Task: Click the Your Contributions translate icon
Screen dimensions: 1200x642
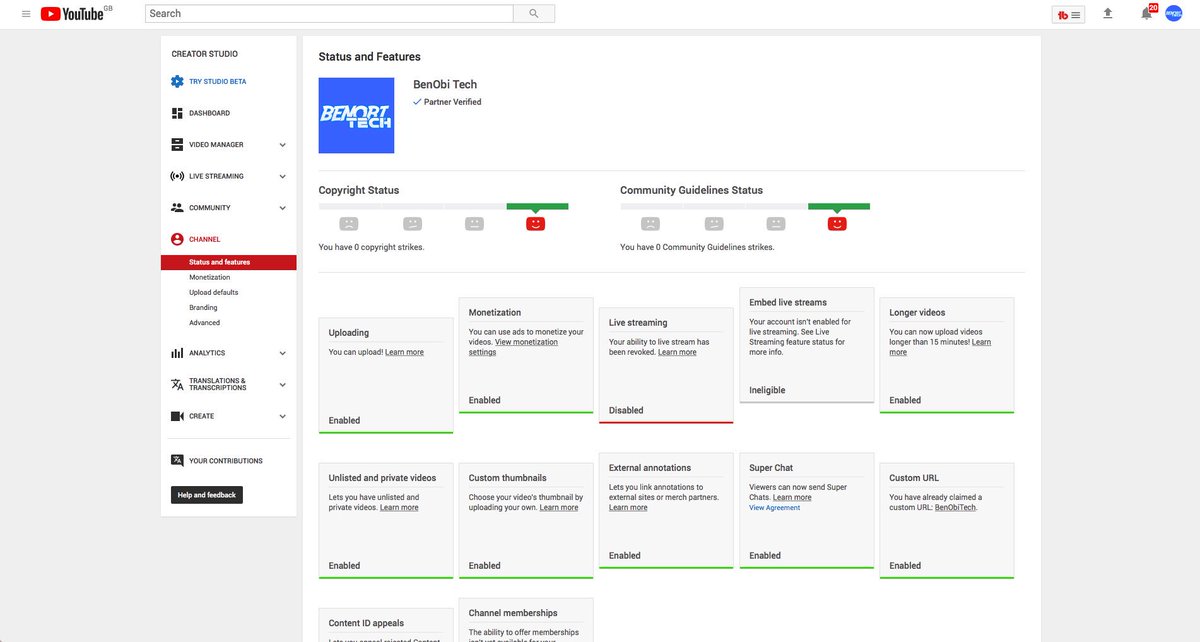Action: pos(177,461)
